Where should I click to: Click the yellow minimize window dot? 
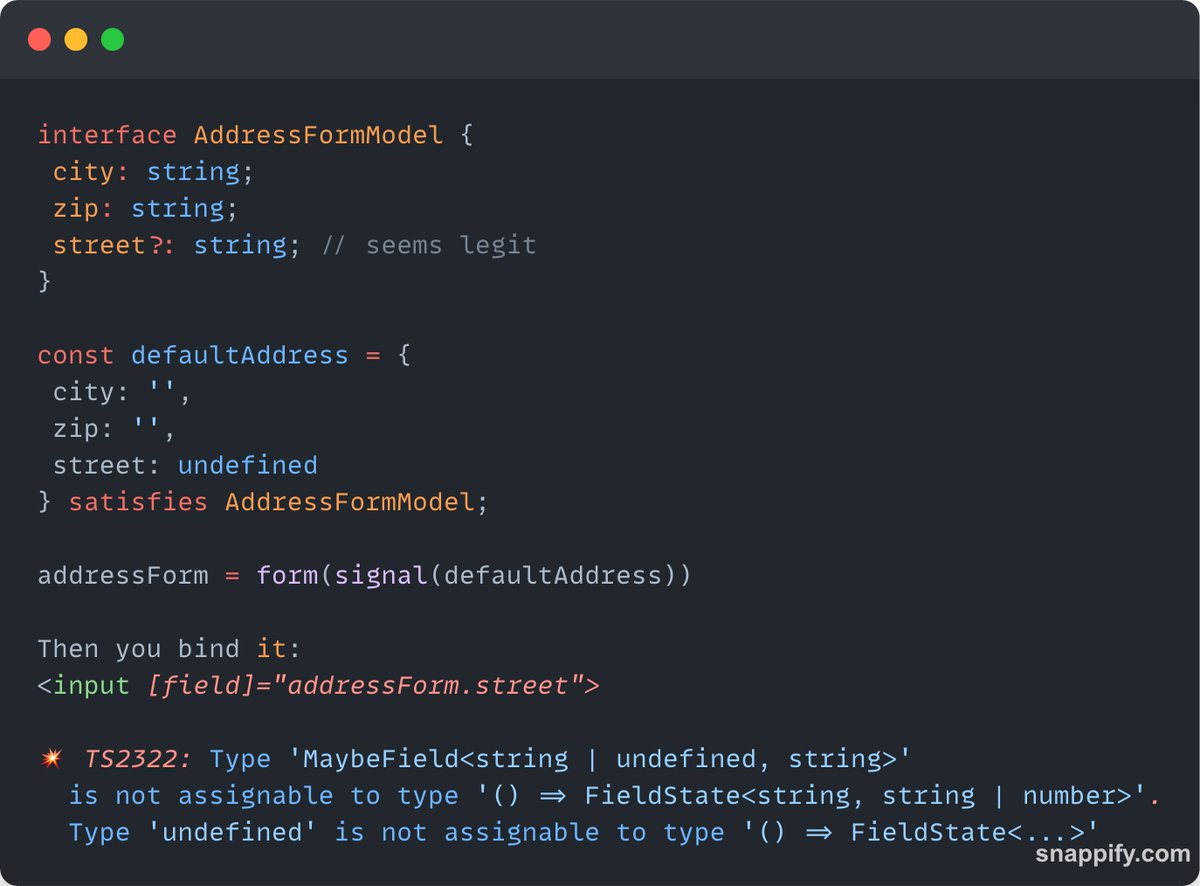pos(76,40)
